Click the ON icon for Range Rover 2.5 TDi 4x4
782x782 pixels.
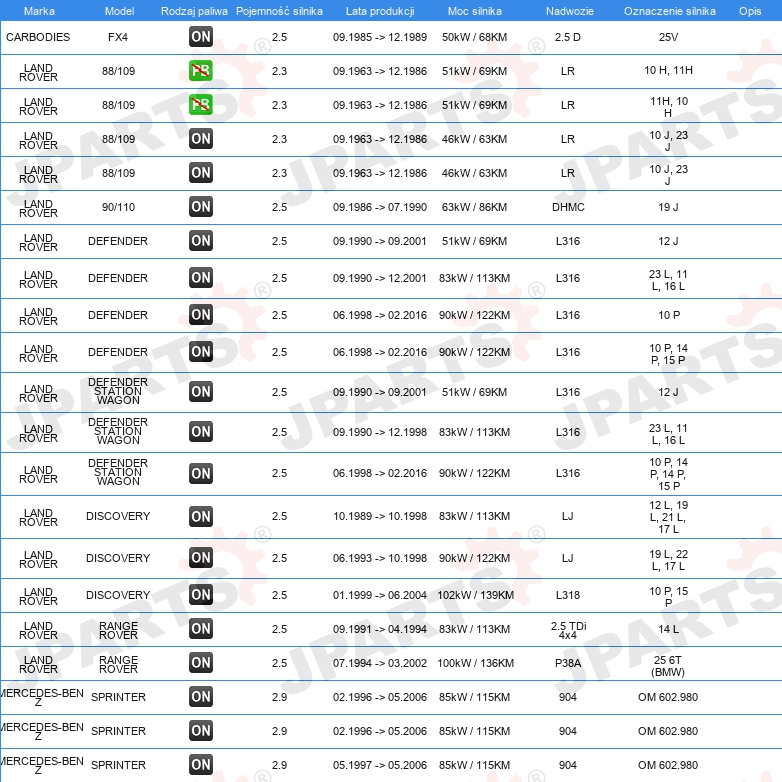coord(200,628)
